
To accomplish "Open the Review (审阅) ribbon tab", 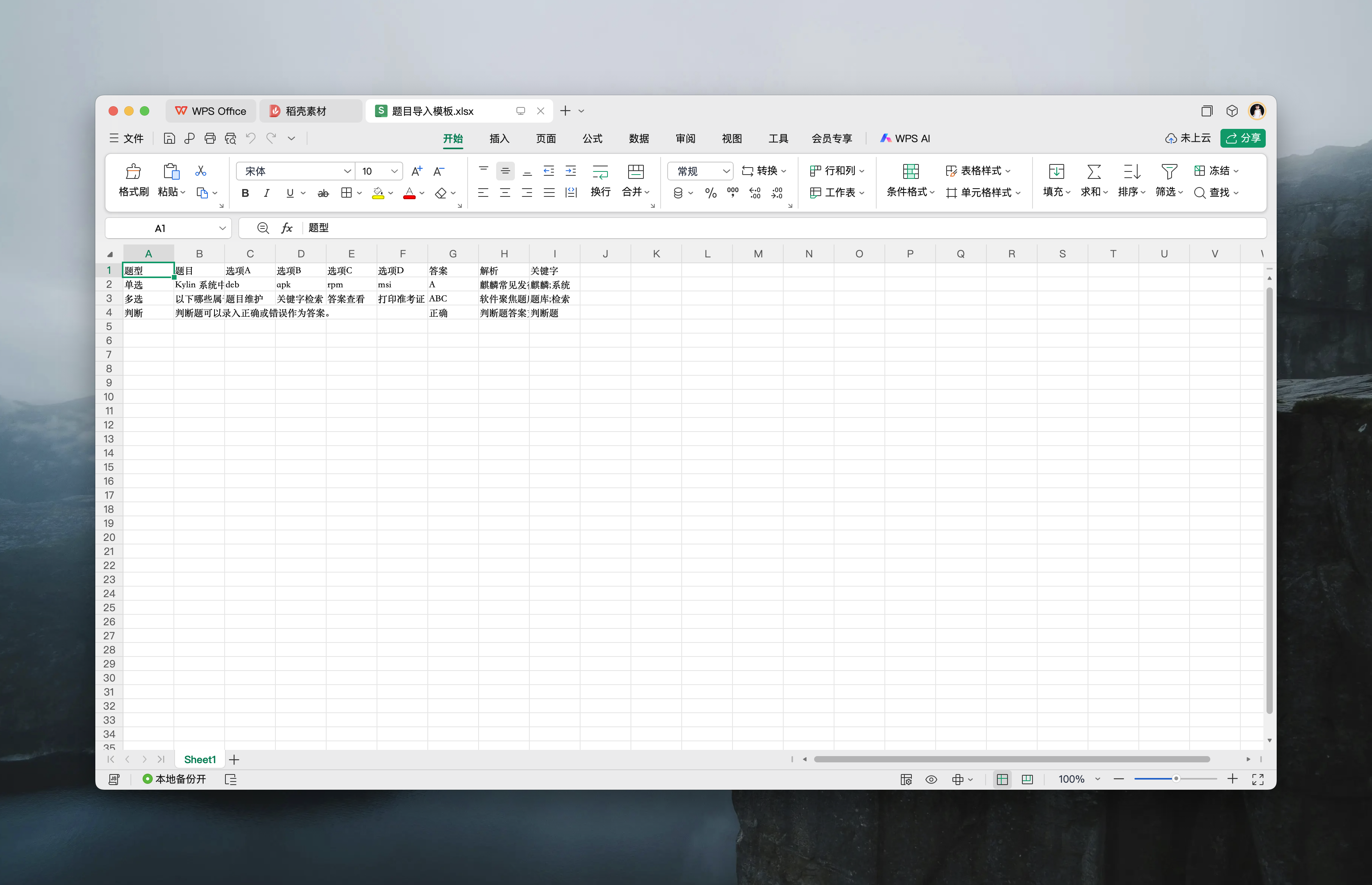I will pyautogui.click(x=685, y=139).
